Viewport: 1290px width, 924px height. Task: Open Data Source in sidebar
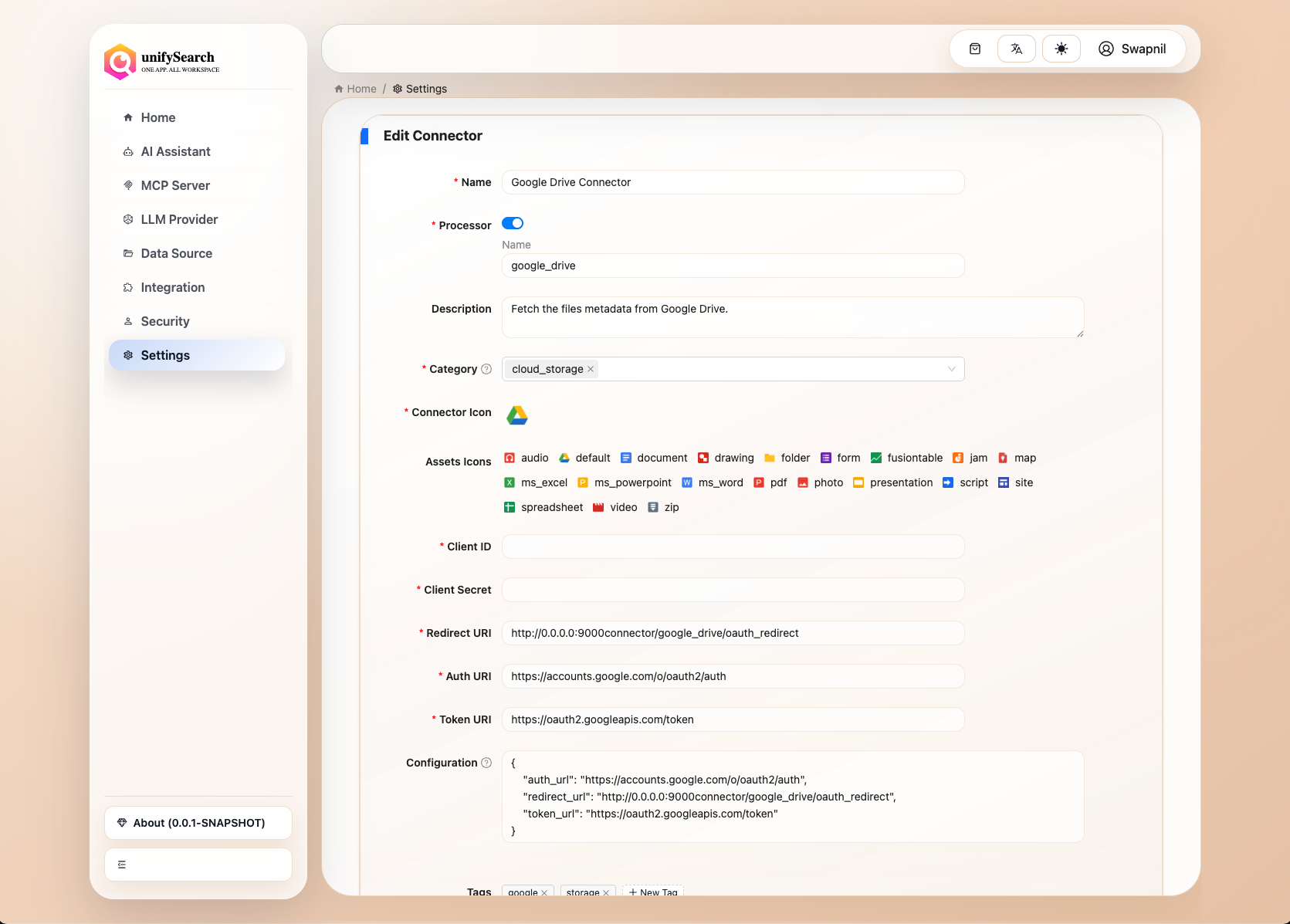pyautogui.click(x=176, y=253)
